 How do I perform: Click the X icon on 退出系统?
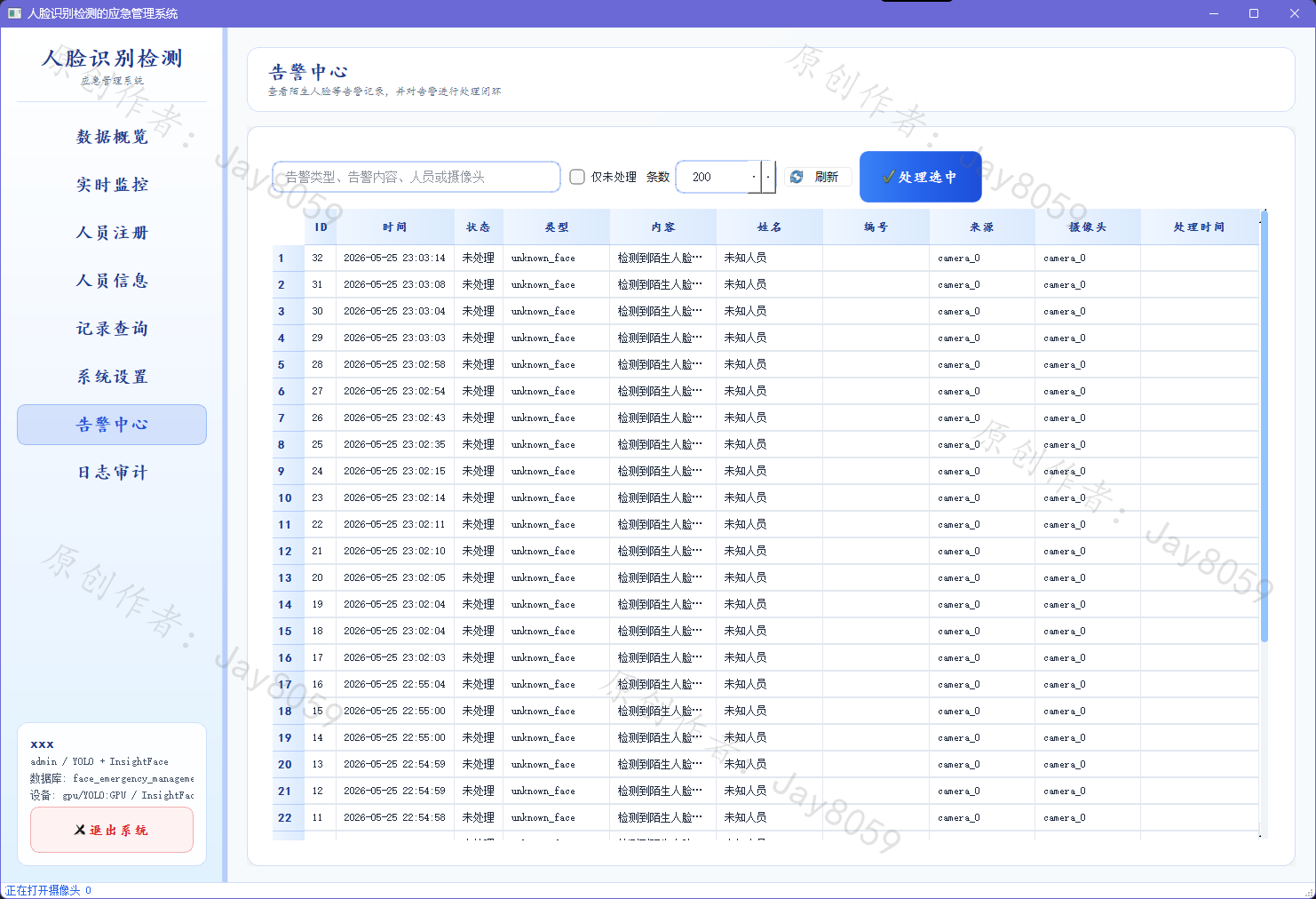coord(80,830)
